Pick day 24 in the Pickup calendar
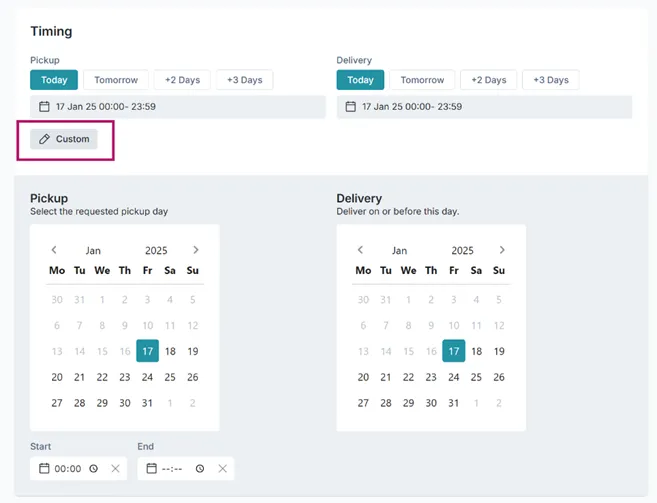The image size is (657, 503). [x=147, y=377]
